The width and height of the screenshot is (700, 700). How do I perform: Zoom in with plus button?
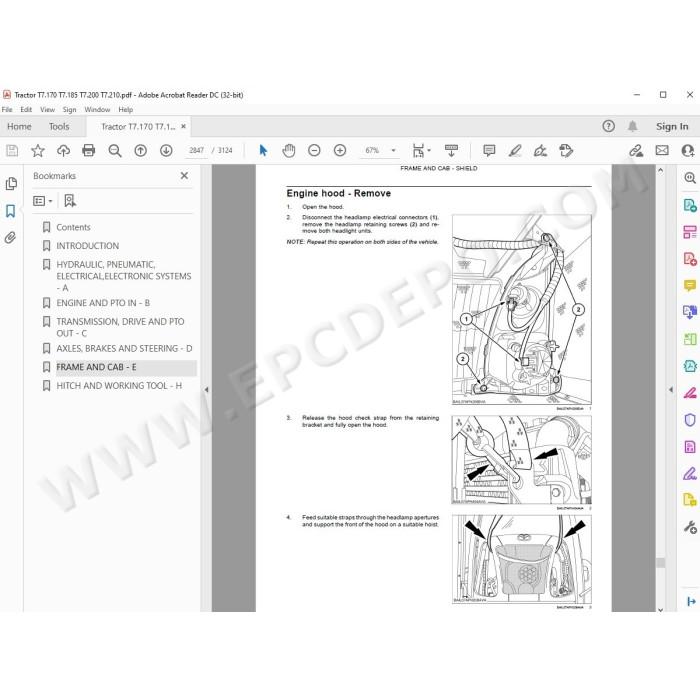(340, 151)
